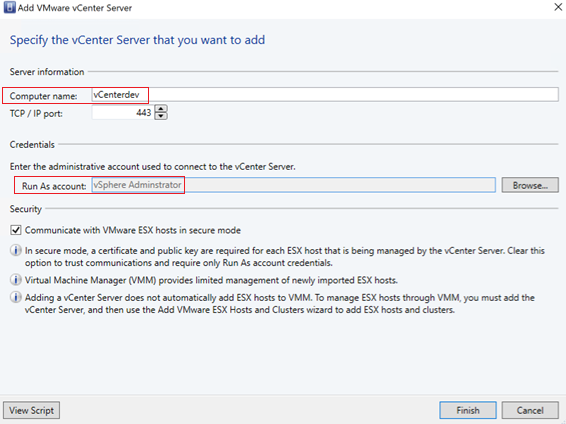Click the TCP / IP port number field
The width and height of the screenshot is (566, 424).
coord(123,113)
